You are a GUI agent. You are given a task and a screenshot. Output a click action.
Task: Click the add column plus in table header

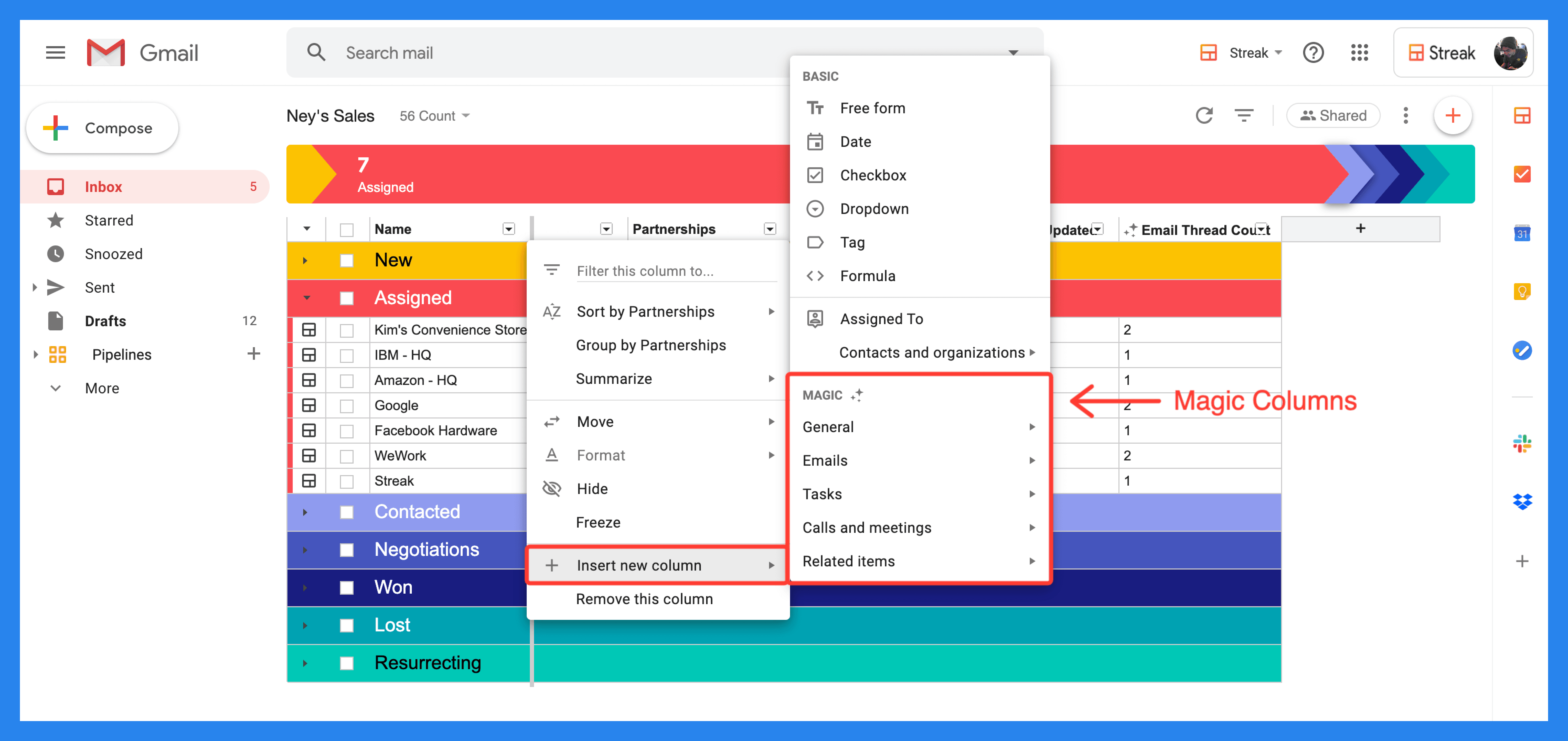pos(1361,229)
